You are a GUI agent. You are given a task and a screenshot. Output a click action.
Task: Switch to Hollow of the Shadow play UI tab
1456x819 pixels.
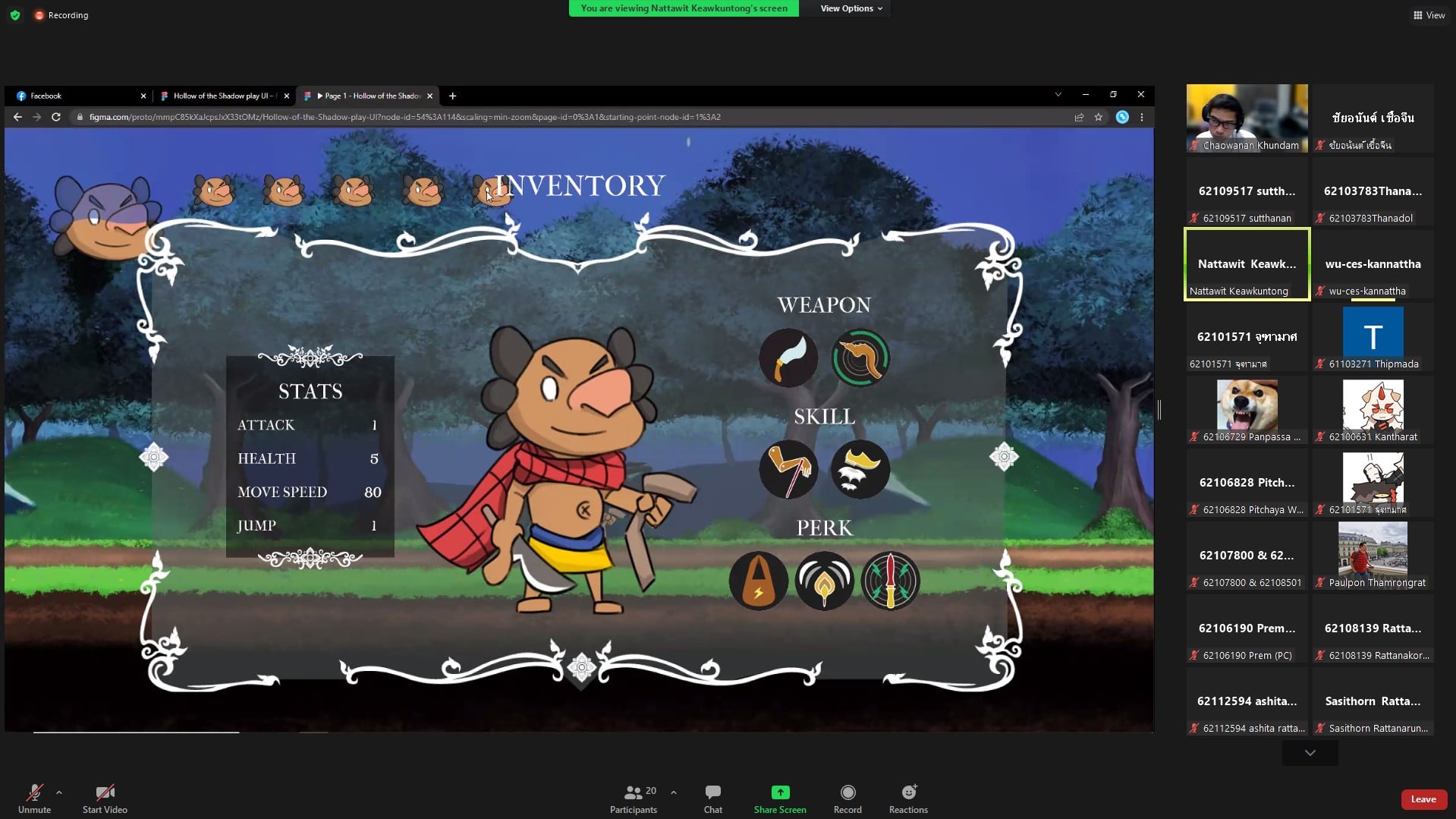[220, 96]
